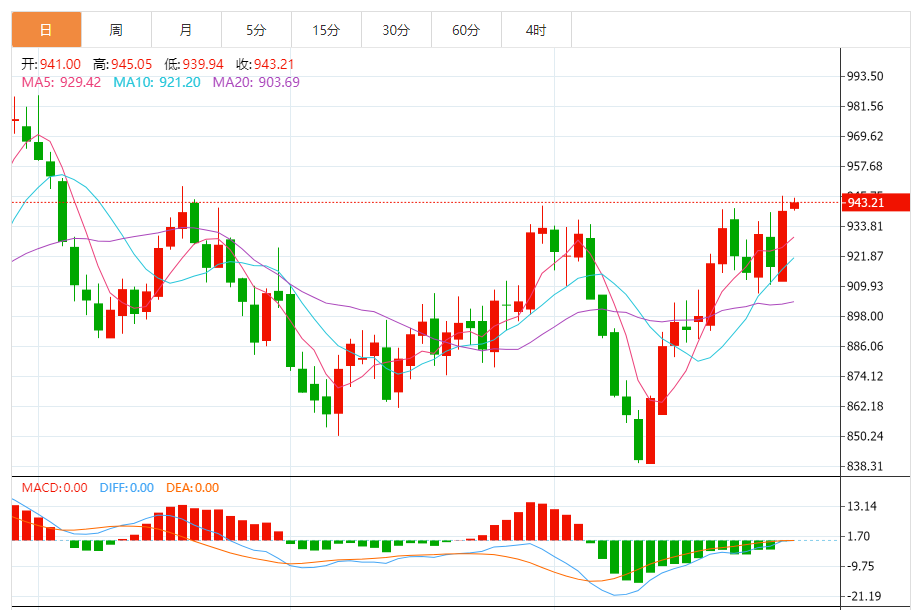Click the 969.62 price axis label
Screen dimensions: 918x610
(865, 136)
